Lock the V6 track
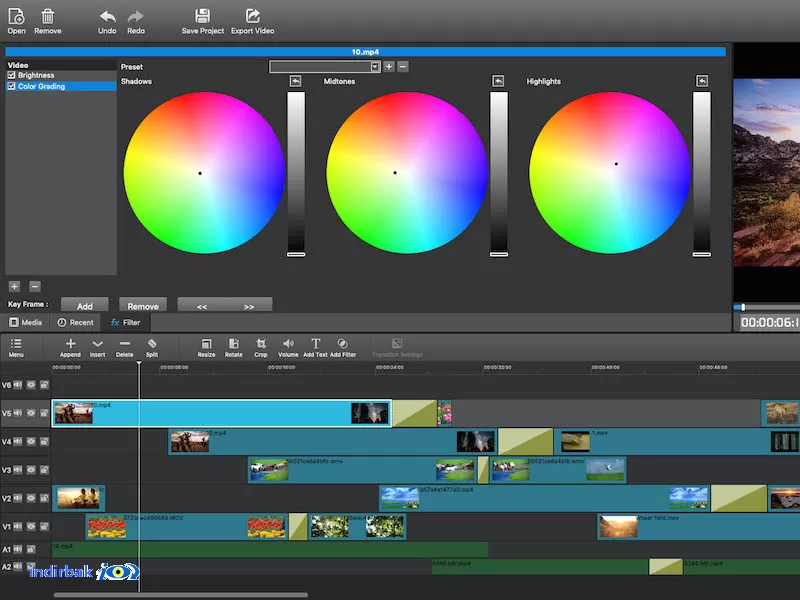800x600 pixels. coord(44,385)
